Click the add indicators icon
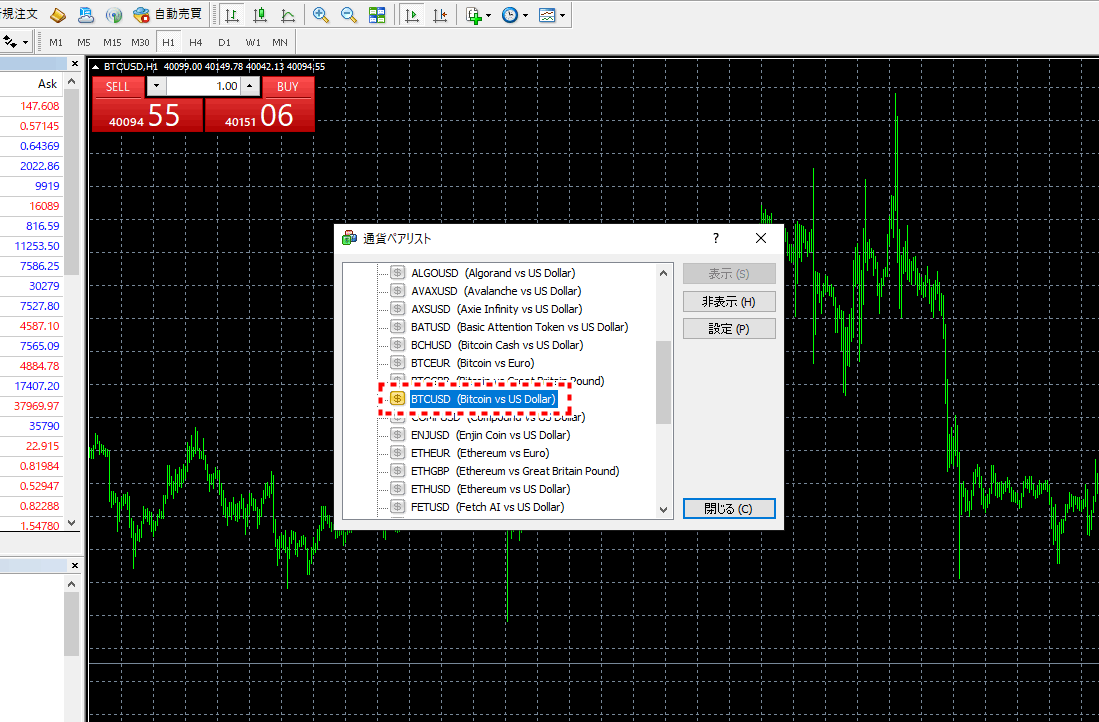Viewport: 1099px width, 722px height. [474, 15]
